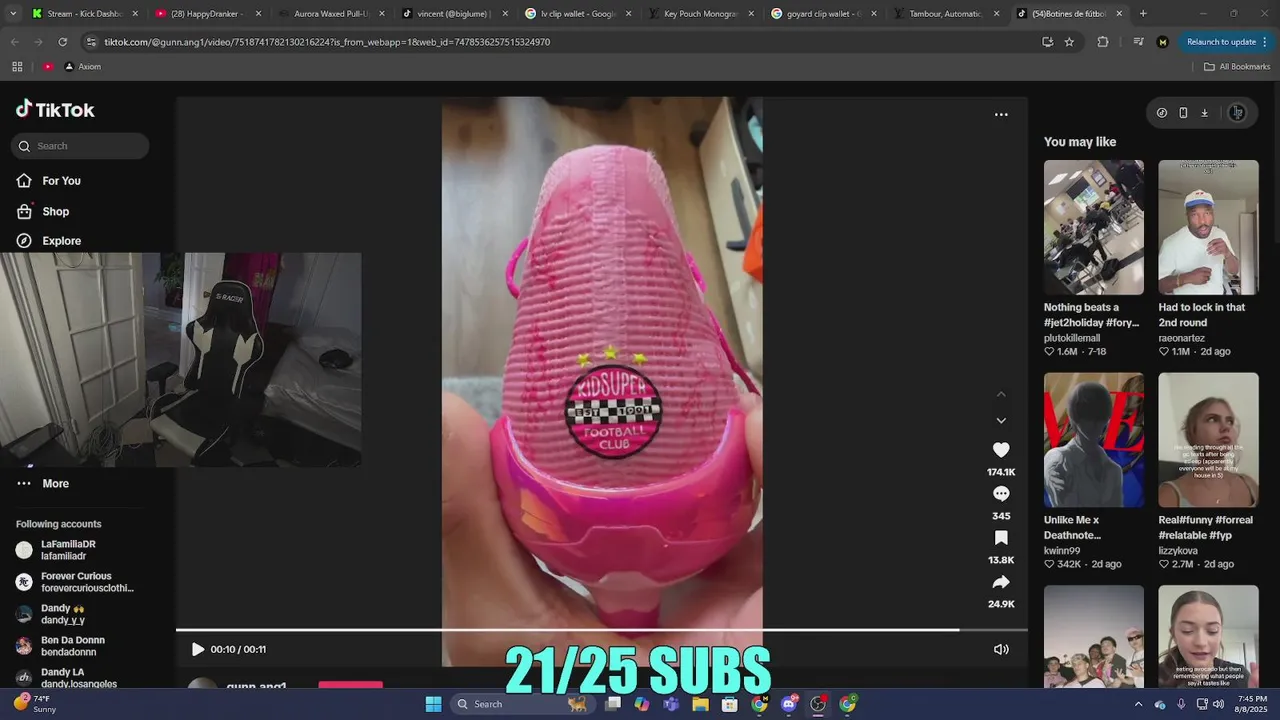Open Discord from the taskbar
The width and height of the screenshot is (1280, 720).
pos(789,704)
